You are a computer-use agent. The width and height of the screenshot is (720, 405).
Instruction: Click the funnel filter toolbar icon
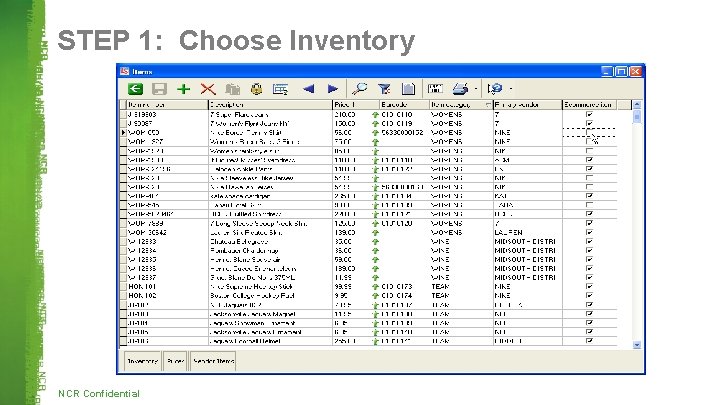(x=384, y=89)
